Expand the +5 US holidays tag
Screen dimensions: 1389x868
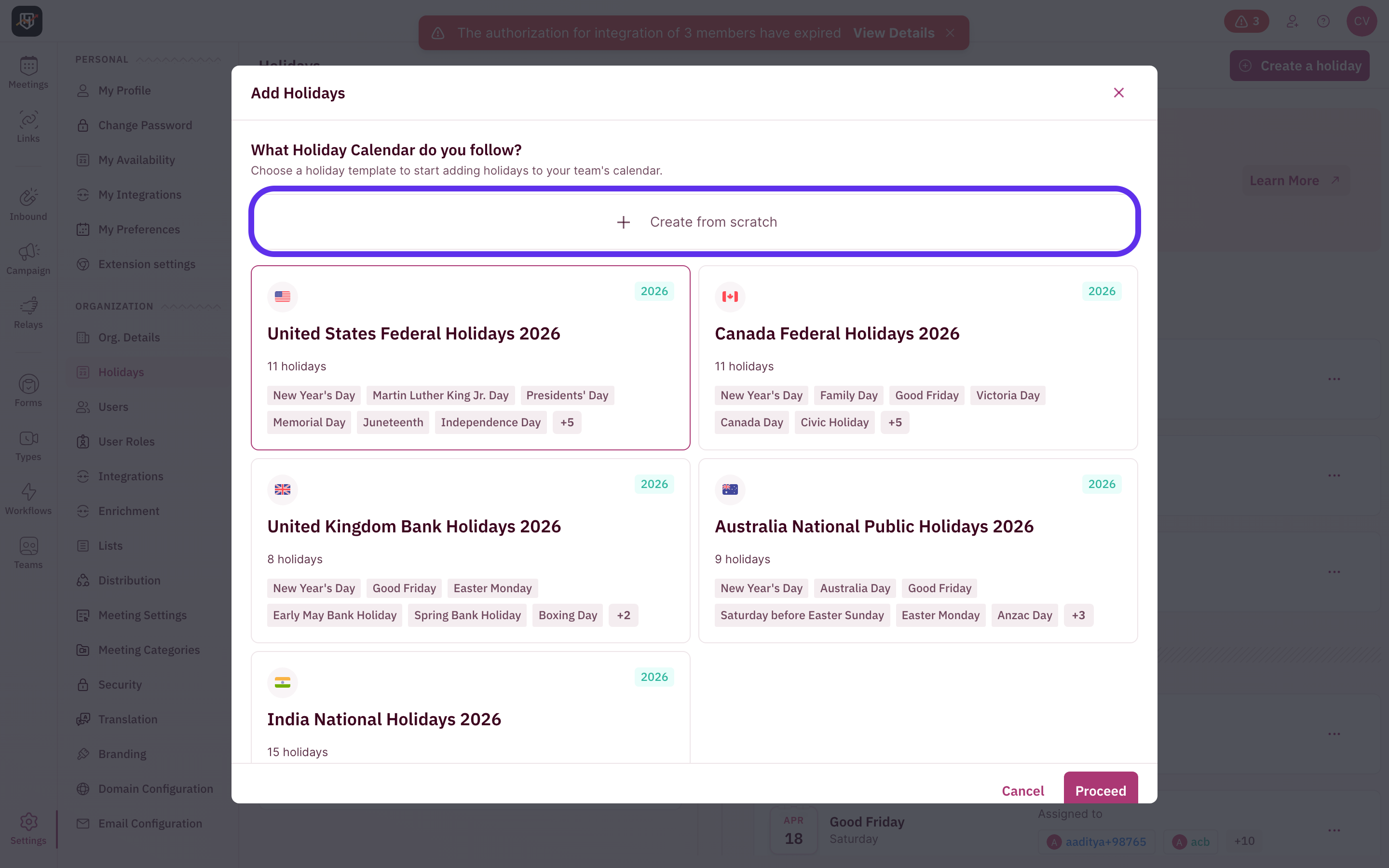click(567, 422)
